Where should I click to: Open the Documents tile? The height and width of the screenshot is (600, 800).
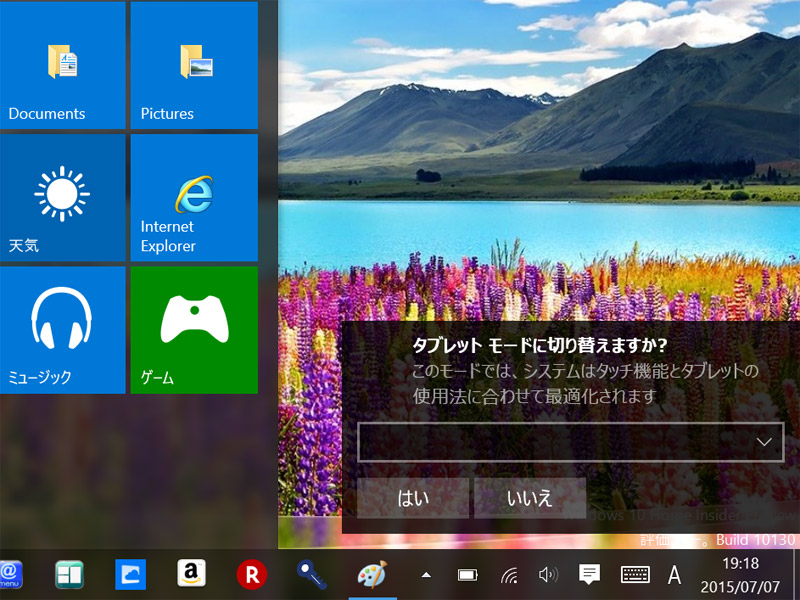point(62,66)
